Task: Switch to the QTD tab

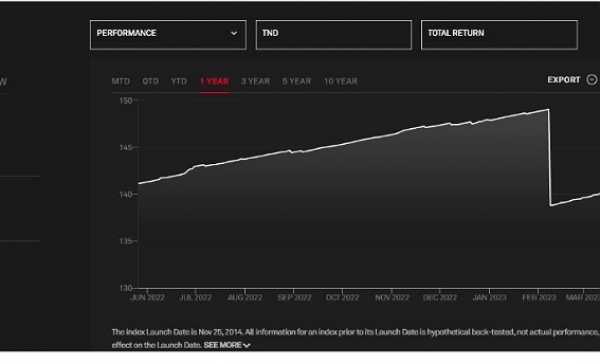Action: pos(150,81)
